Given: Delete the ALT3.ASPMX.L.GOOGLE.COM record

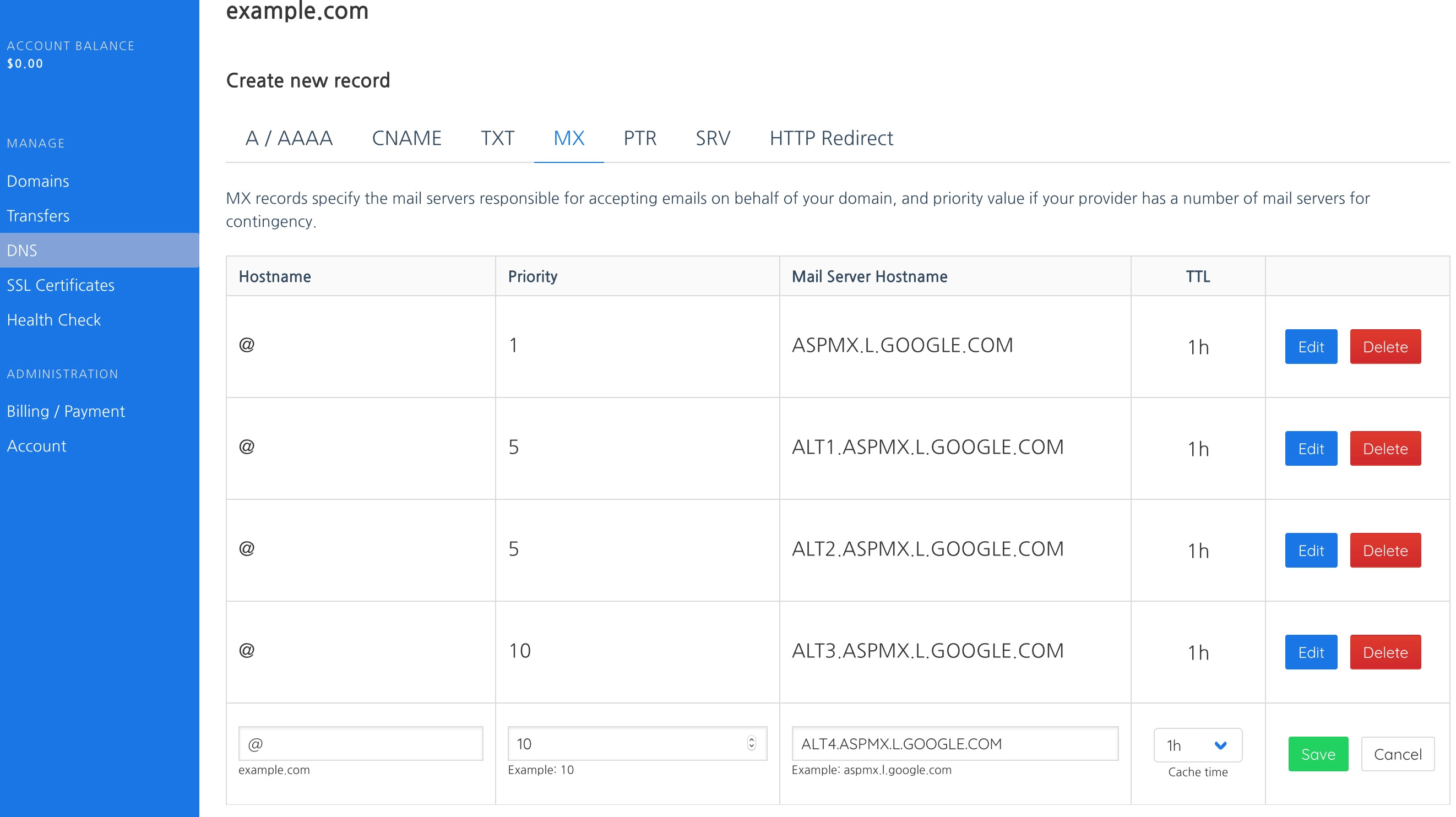Looking at the screenshot, I should (x=1384, y=650).
